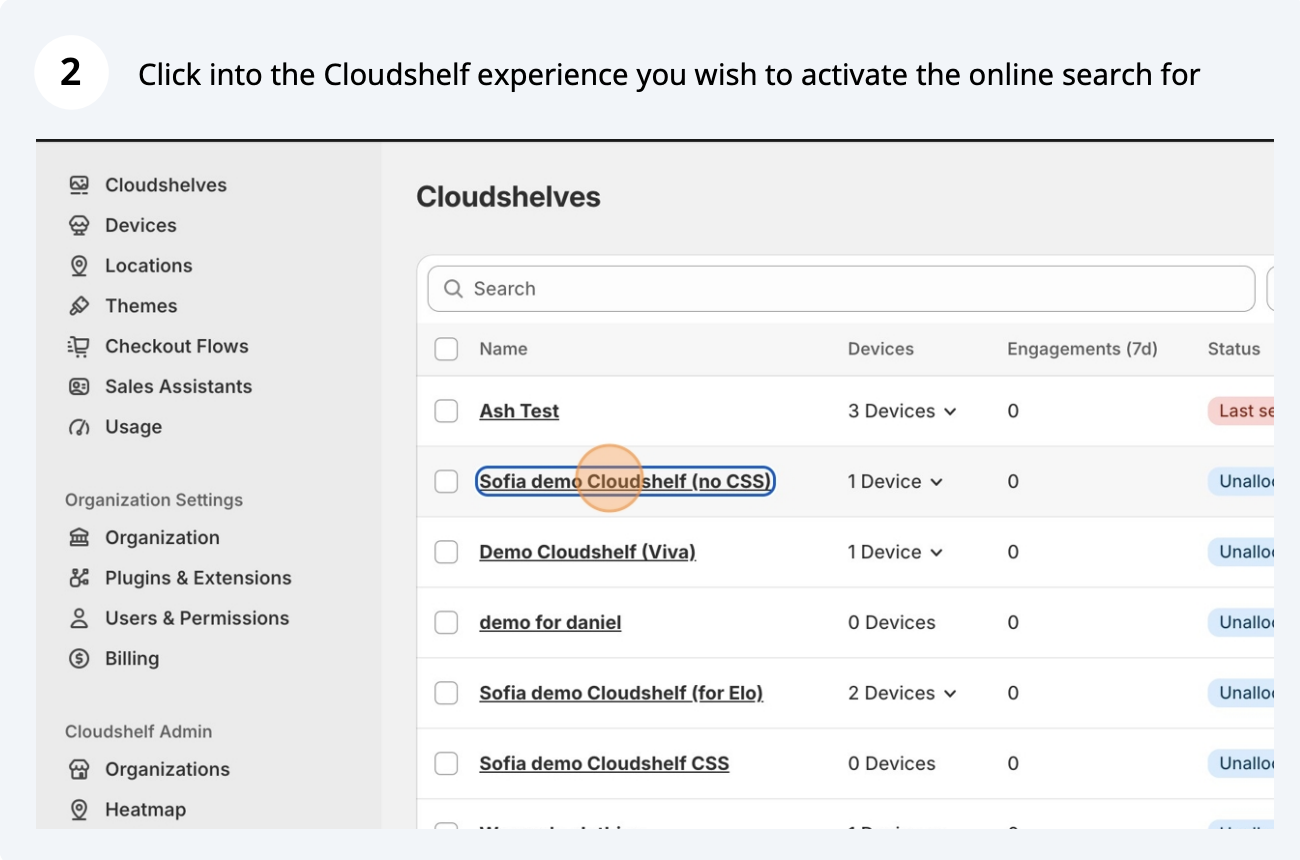Check the demo for daniel checkbox
Image resolution: width=1300 pixels, height=860 pixels.
click(446, 622)
